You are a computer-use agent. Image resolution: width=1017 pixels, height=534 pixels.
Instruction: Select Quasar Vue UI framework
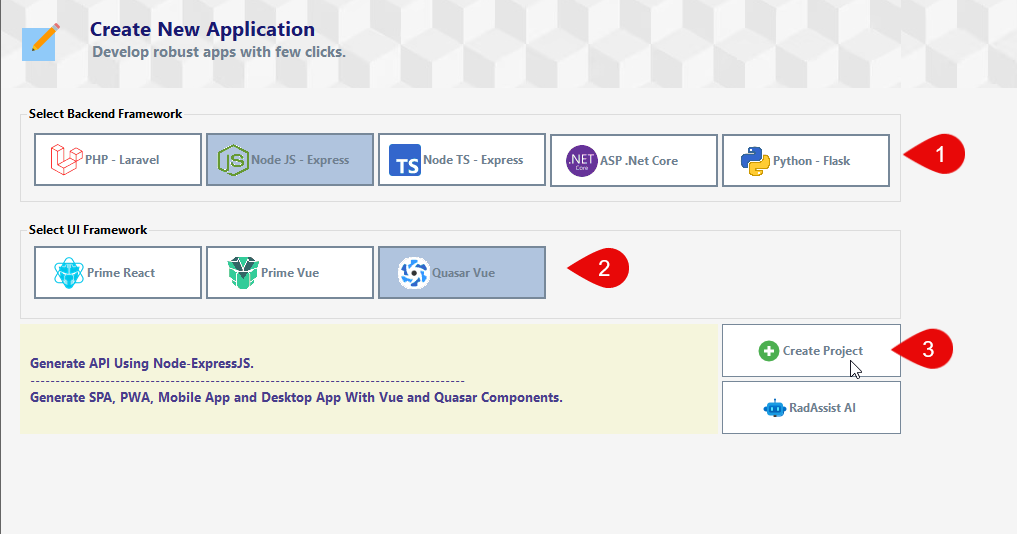(462, 273)
